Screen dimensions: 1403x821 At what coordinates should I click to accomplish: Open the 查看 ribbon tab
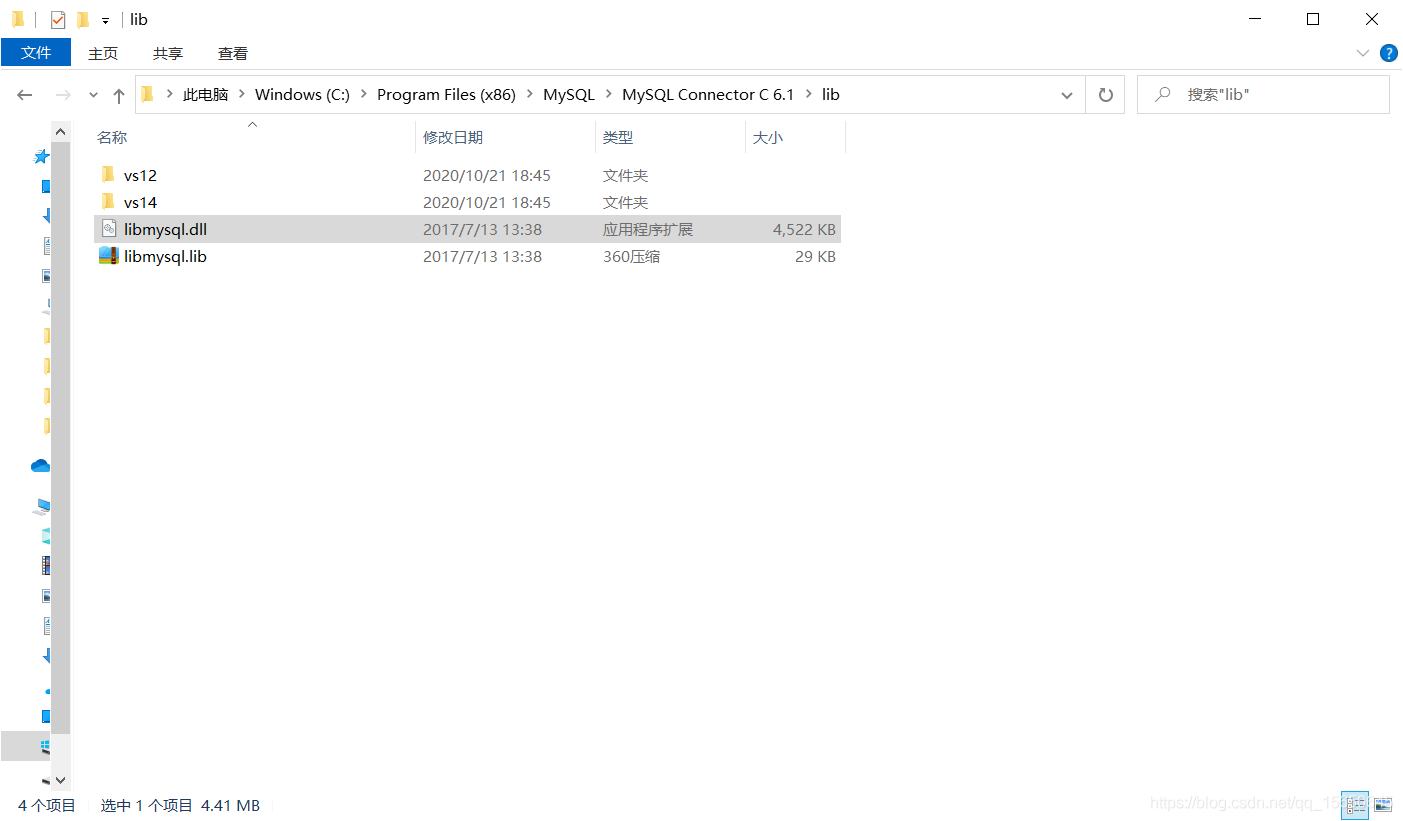[x=233, y=54]
